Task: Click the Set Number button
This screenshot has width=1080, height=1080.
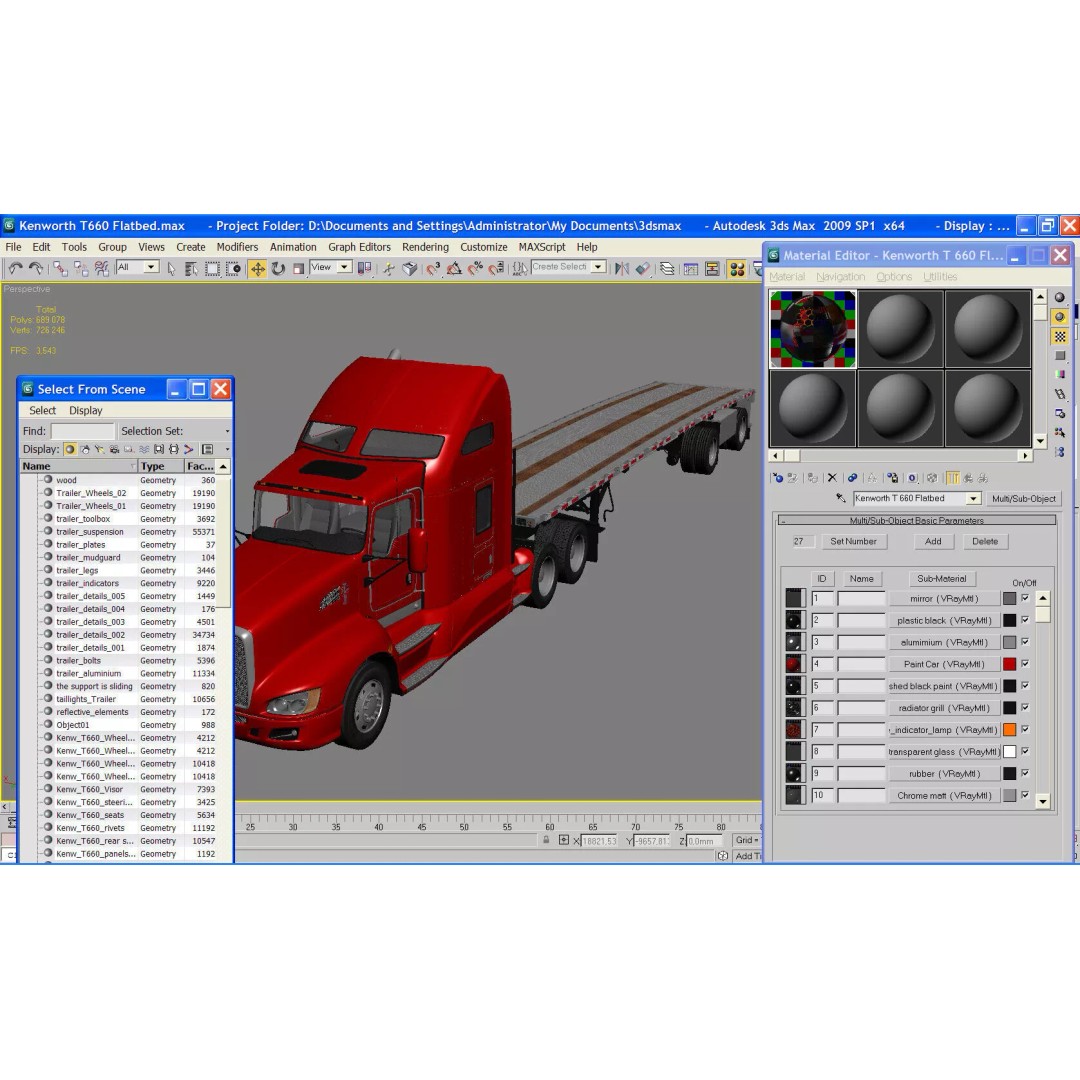Action: click(853, 541)
